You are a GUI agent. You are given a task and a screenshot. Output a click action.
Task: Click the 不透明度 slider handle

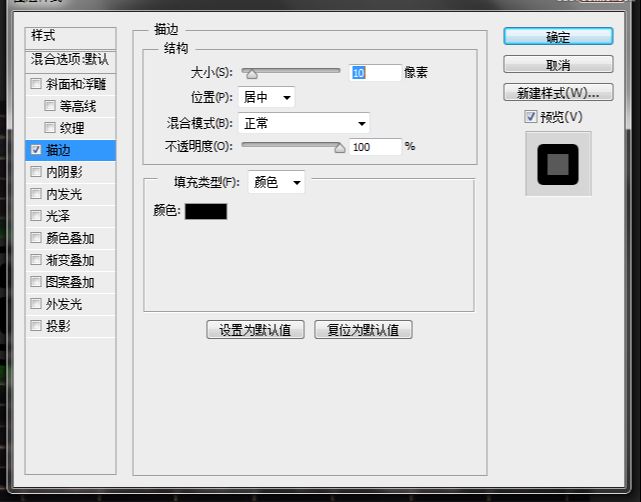tap(340, 148)
